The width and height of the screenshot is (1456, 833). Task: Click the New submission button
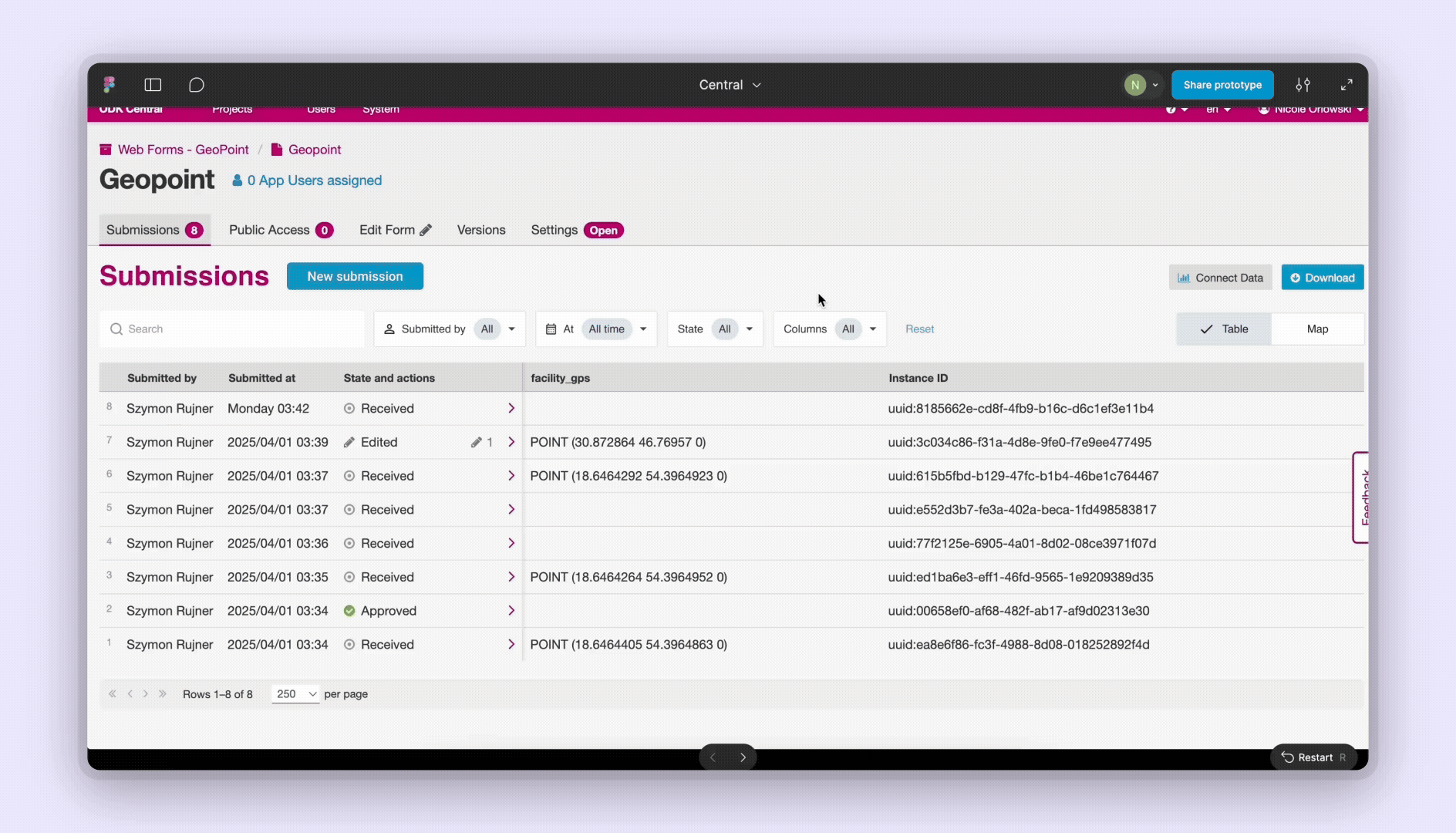[355, 277]
